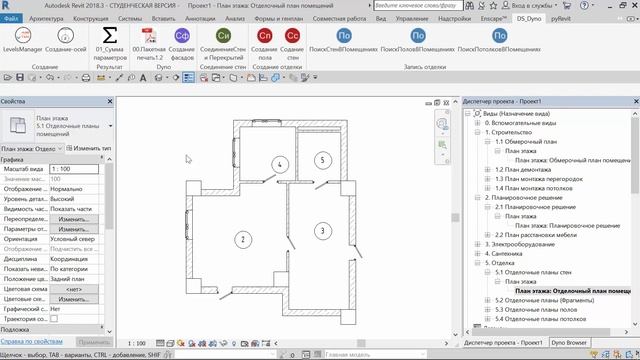Expand 1.2 План демонтажа node
Image resolution: width=640 pixels, height=360 pixels.
click(487, 169)
